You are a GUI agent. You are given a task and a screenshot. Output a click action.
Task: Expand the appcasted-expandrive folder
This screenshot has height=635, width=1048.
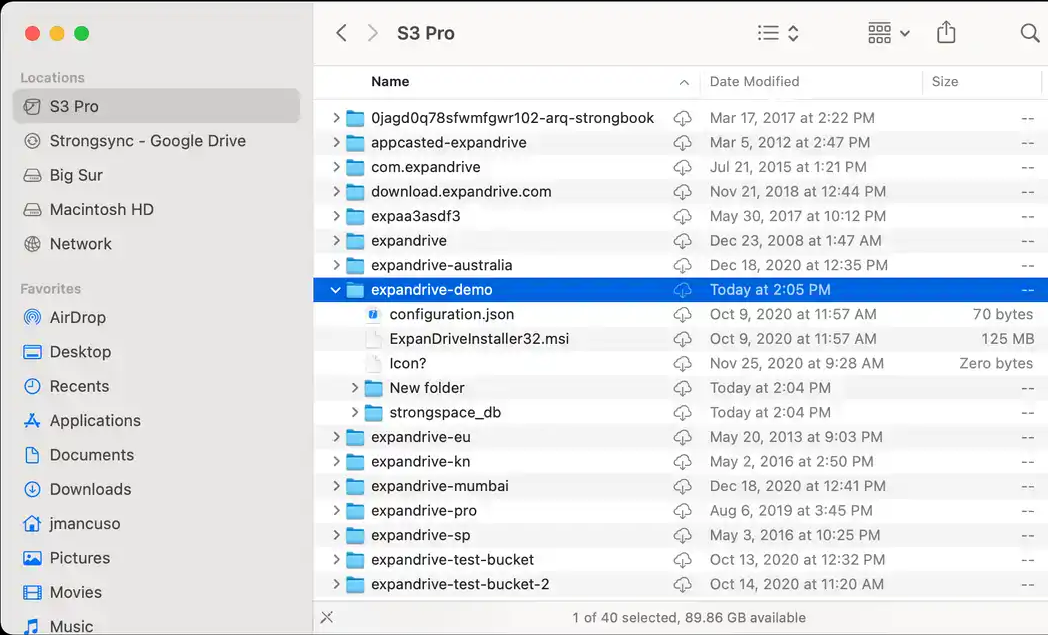tap(336, 142)
